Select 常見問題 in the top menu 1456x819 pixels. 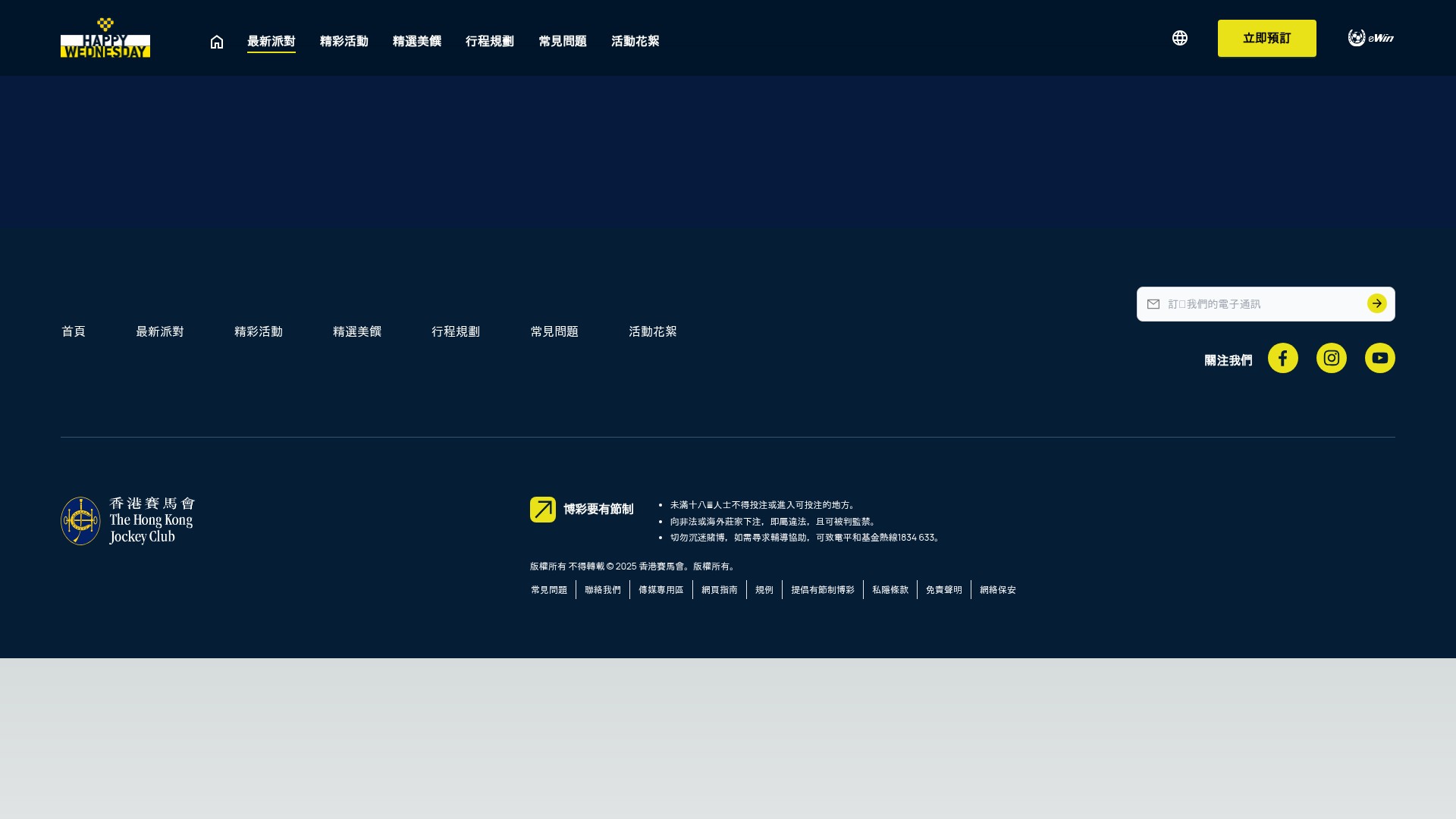pos(563,42)
